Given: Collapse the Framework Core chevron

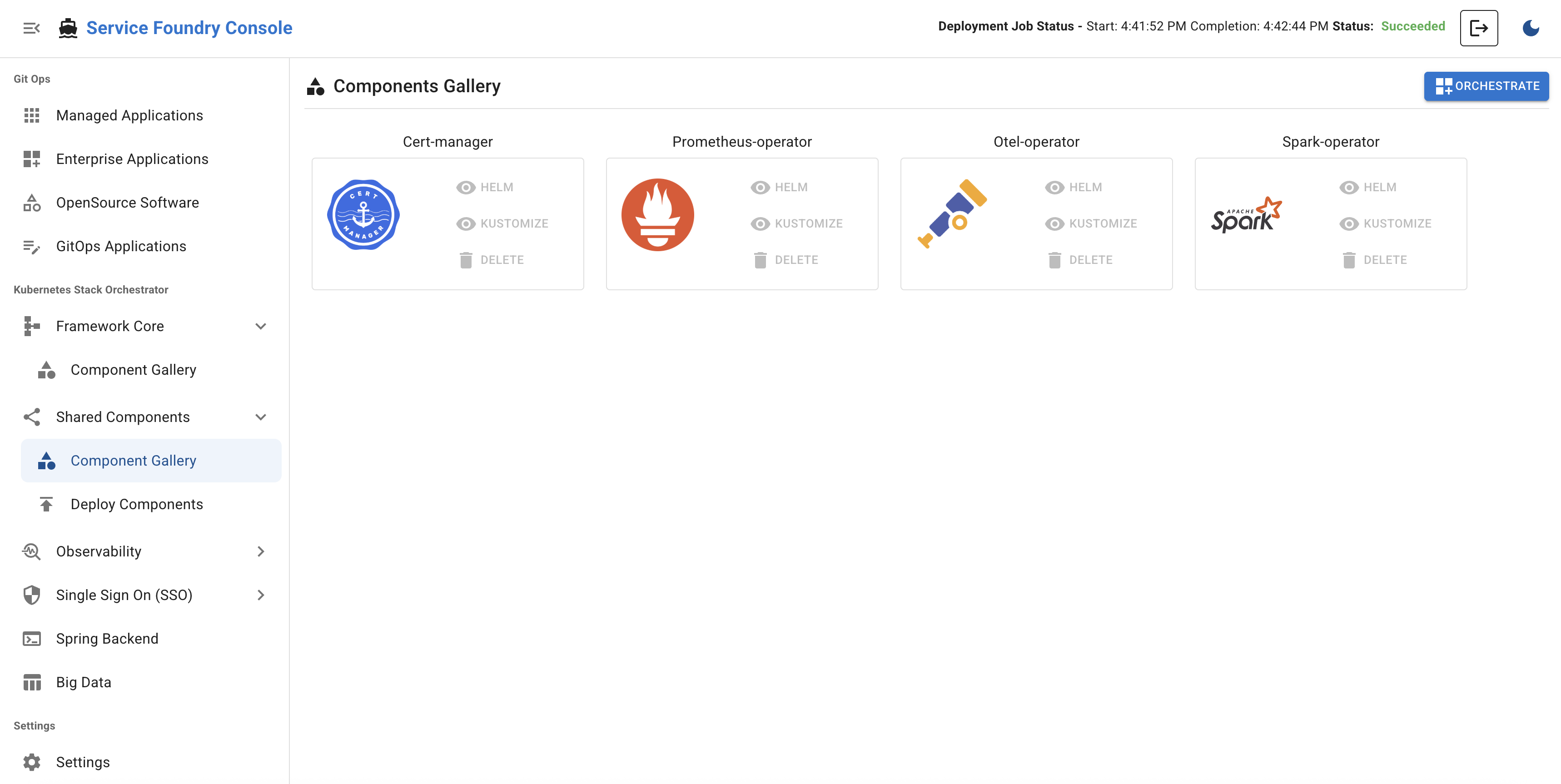Looking at the screenshot, I should pos(261,326).
